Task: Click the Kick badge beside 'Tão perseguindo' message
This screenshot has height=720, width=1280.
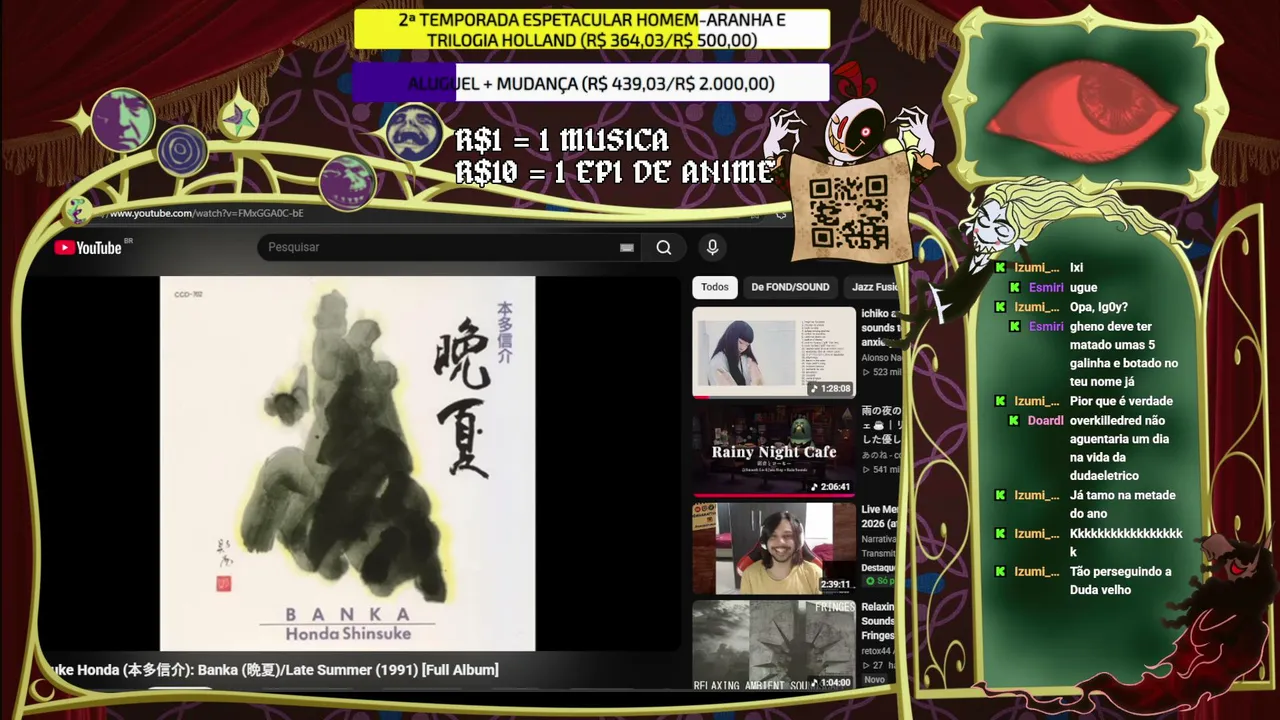Action: click(x=1000, y=572)
